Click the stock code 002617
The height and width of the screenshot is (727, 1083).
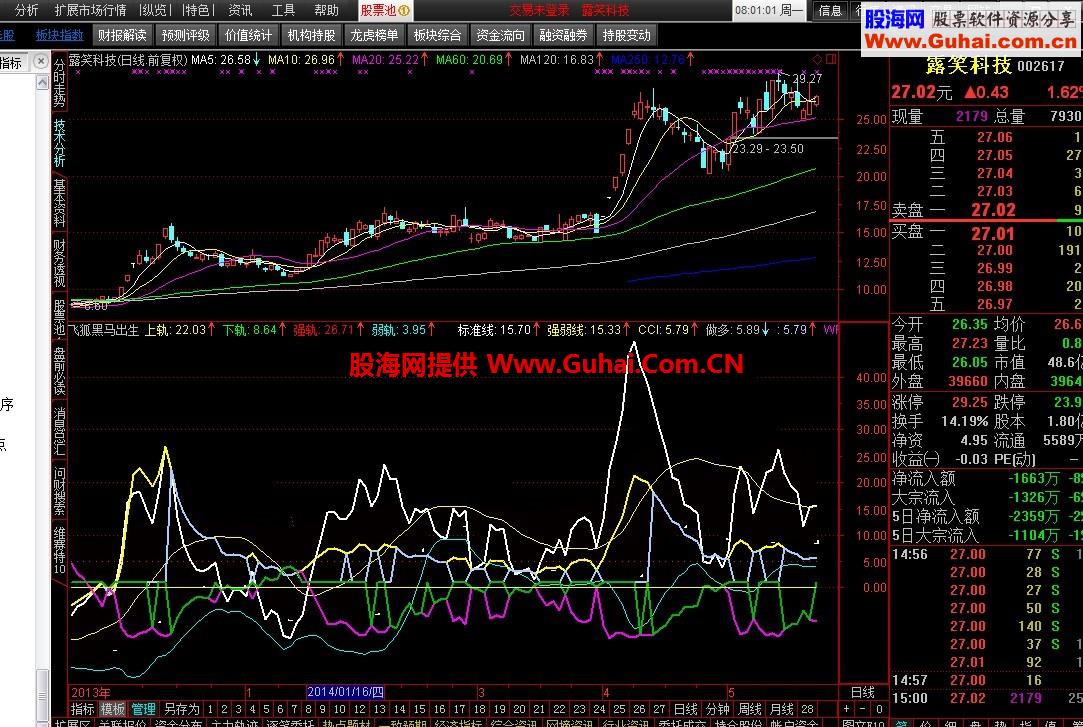click(1041, 66)
